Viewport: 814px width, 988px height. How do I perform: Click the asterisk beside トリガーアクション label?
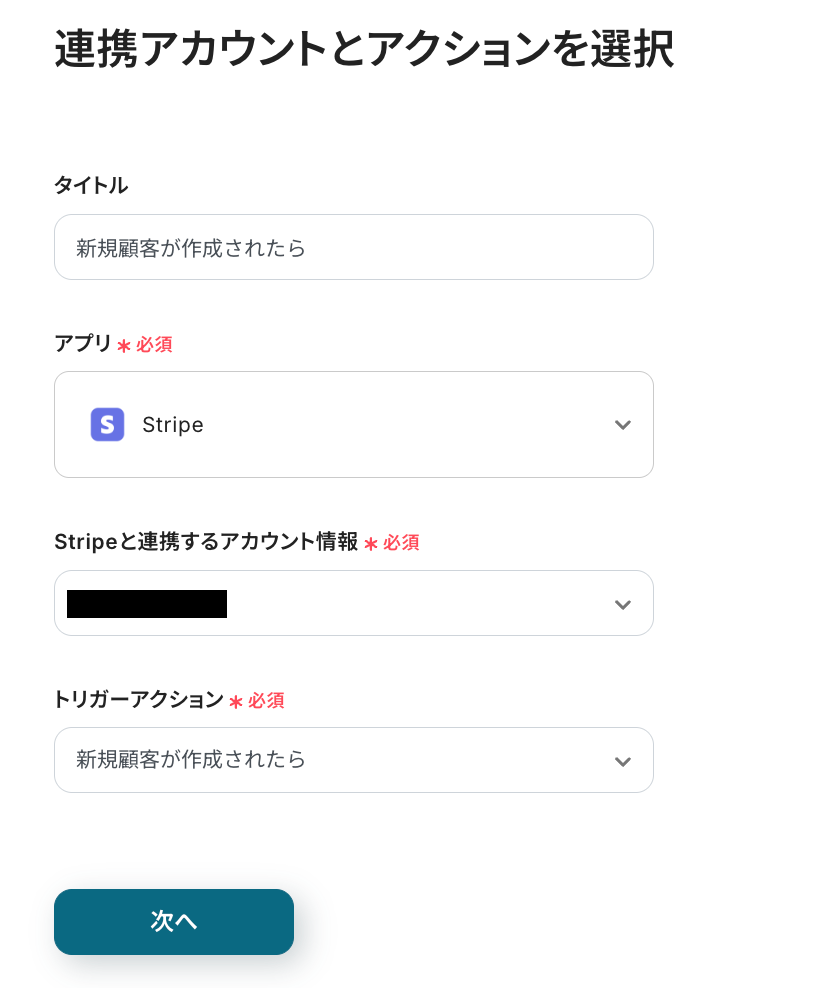pos(236,702)
